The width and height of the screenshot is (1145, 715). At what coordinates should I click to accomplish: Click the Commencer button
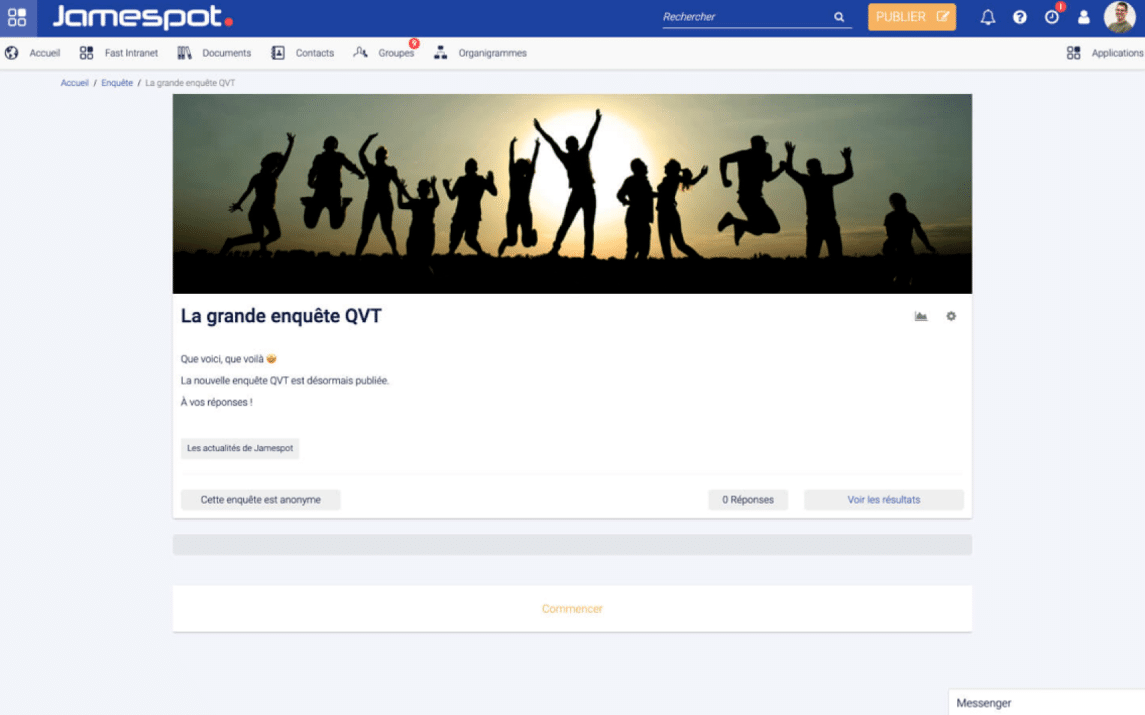pos(572,609)
